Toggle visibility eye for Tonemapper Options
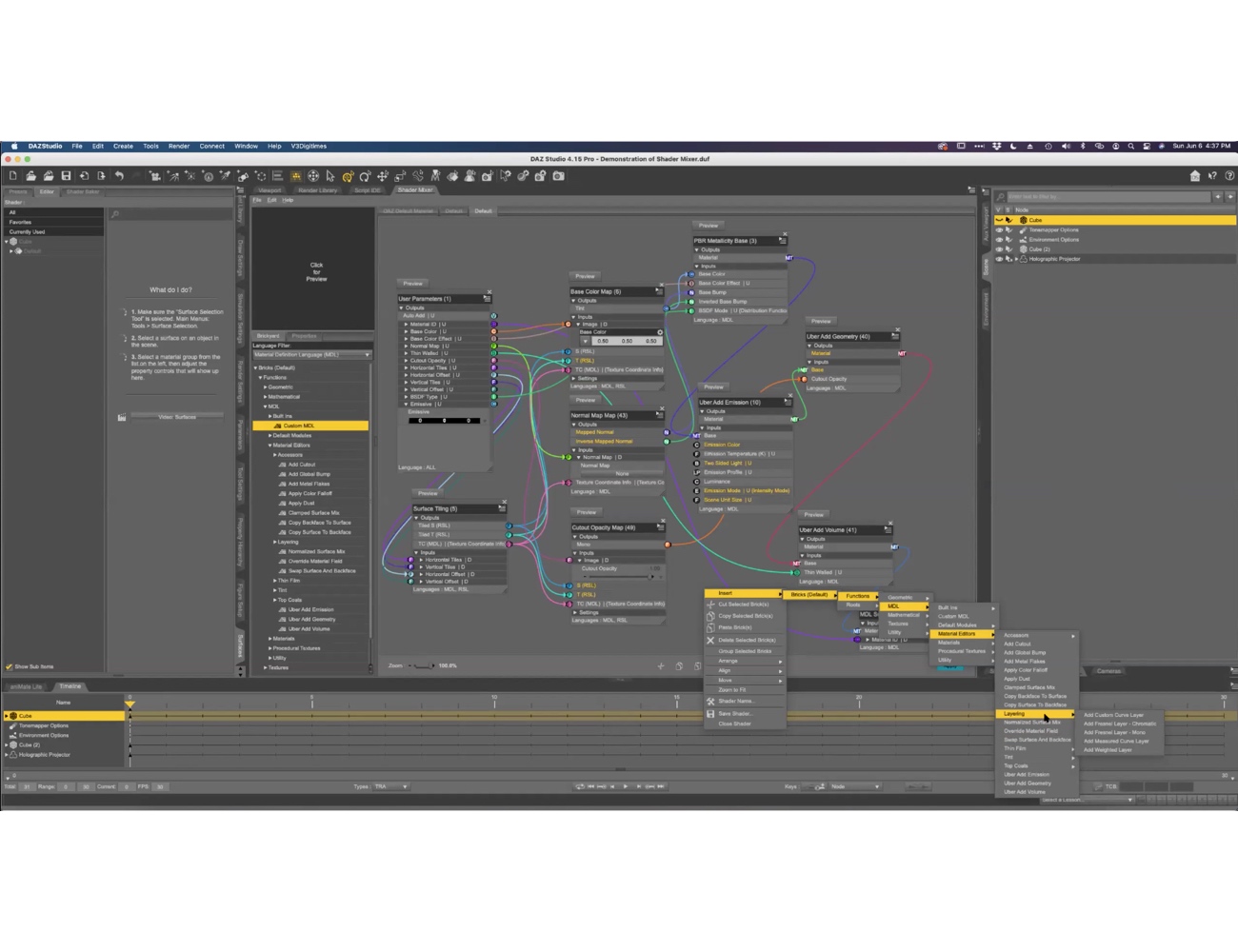The width and height of the screenshot is (1238, 952). pyautogui.click(x=999, y=229)
